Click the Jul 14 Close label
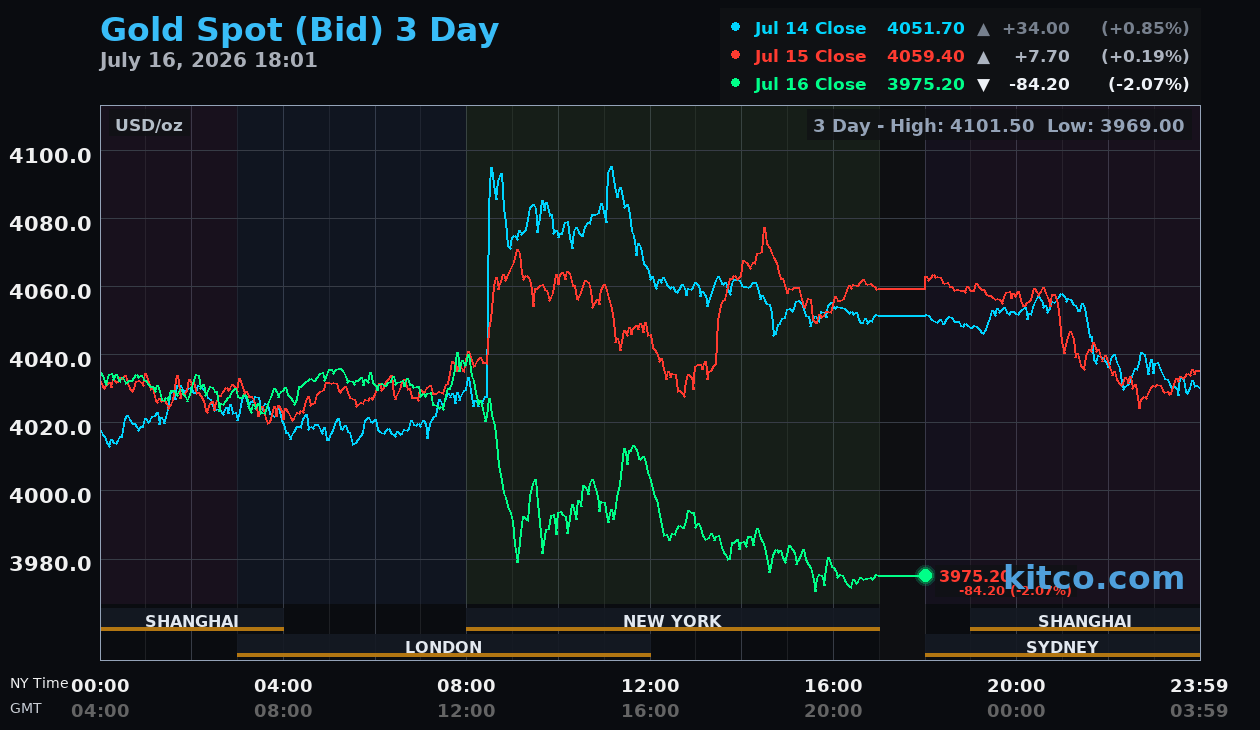The height and width of the screenshot is (730, 1260). 810,28
